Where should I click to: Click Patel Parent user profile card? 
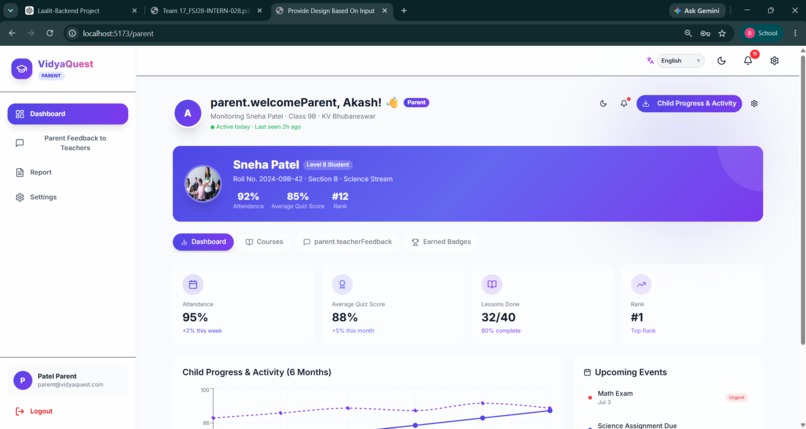tap(67, 380)
